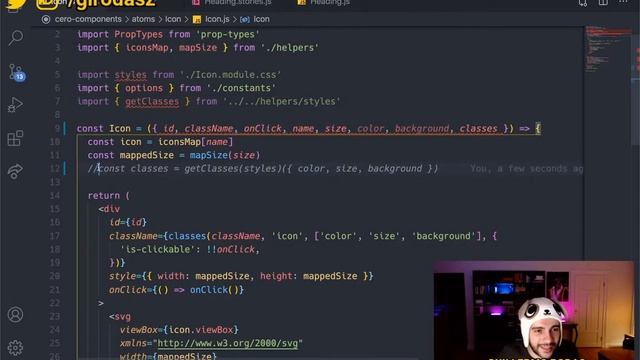Open the Icon symbol breadcrumb
Screen dimensions: 640x360
coord(261,19)
